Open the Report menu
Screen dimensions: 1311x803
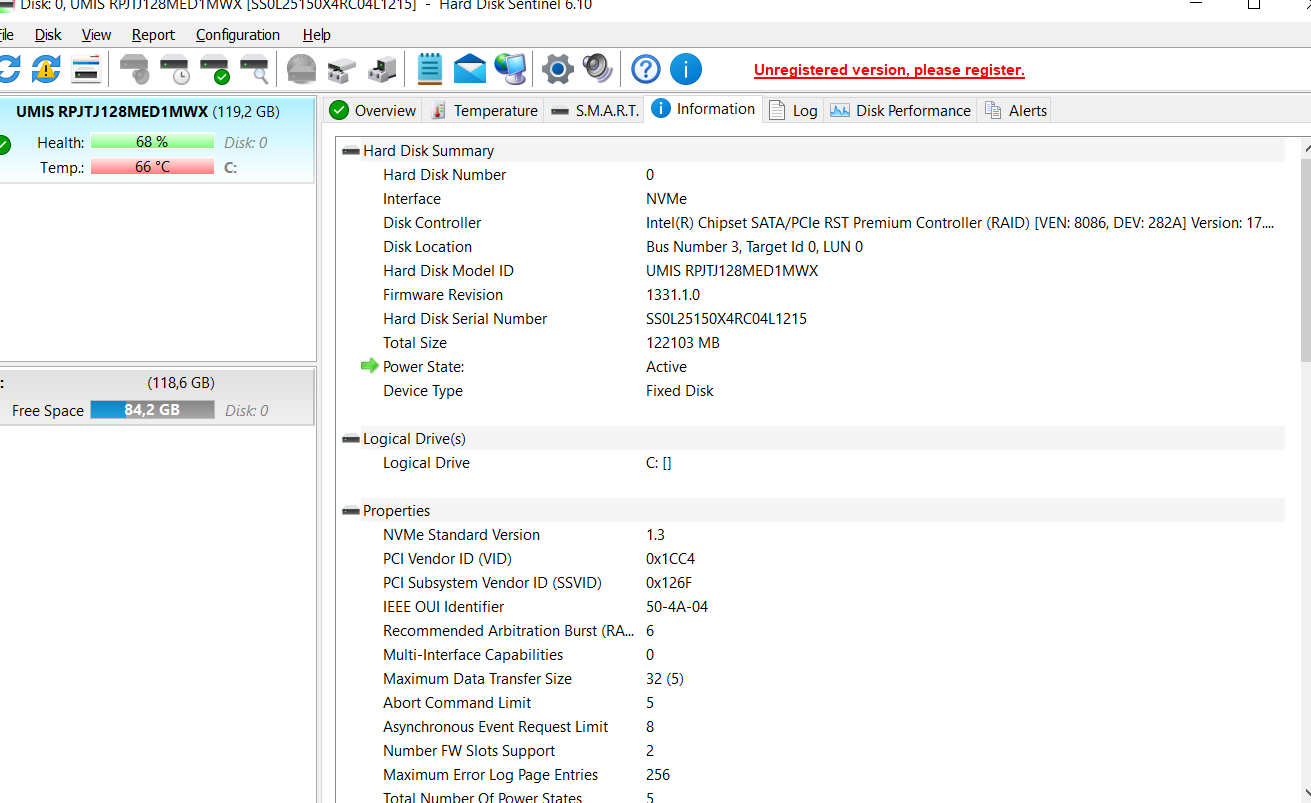point(153,35)
